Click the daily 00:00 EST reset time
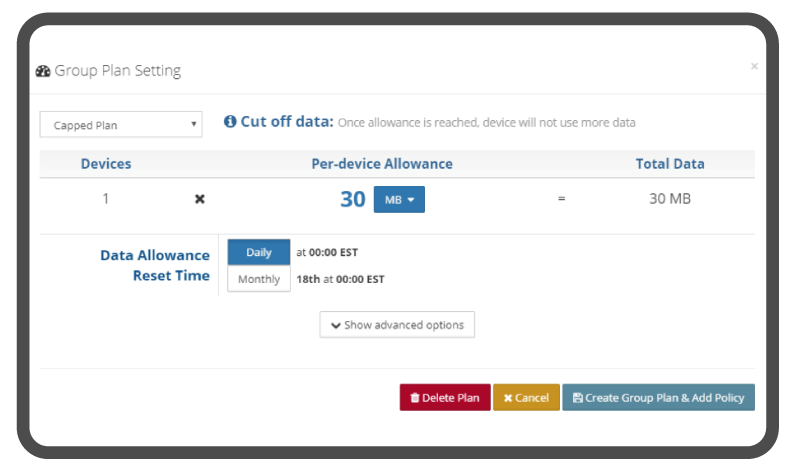This screenshot has height=472, width=795. [333, 252]
